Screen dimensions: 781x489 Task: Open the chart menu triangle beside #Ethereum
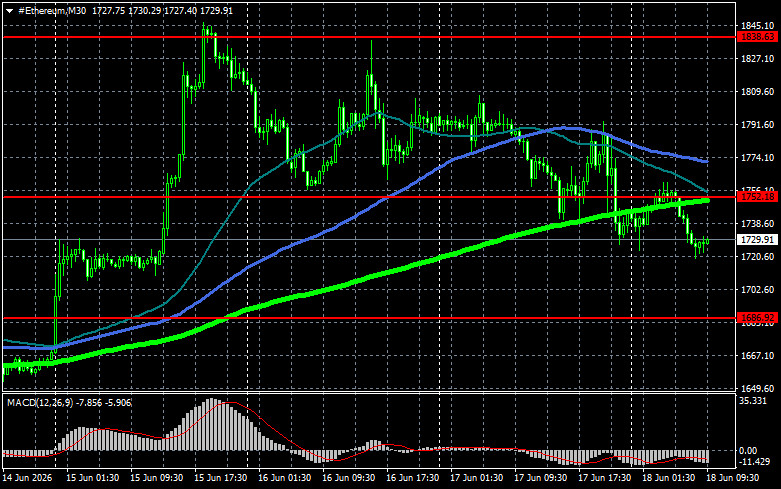(9, 11)
